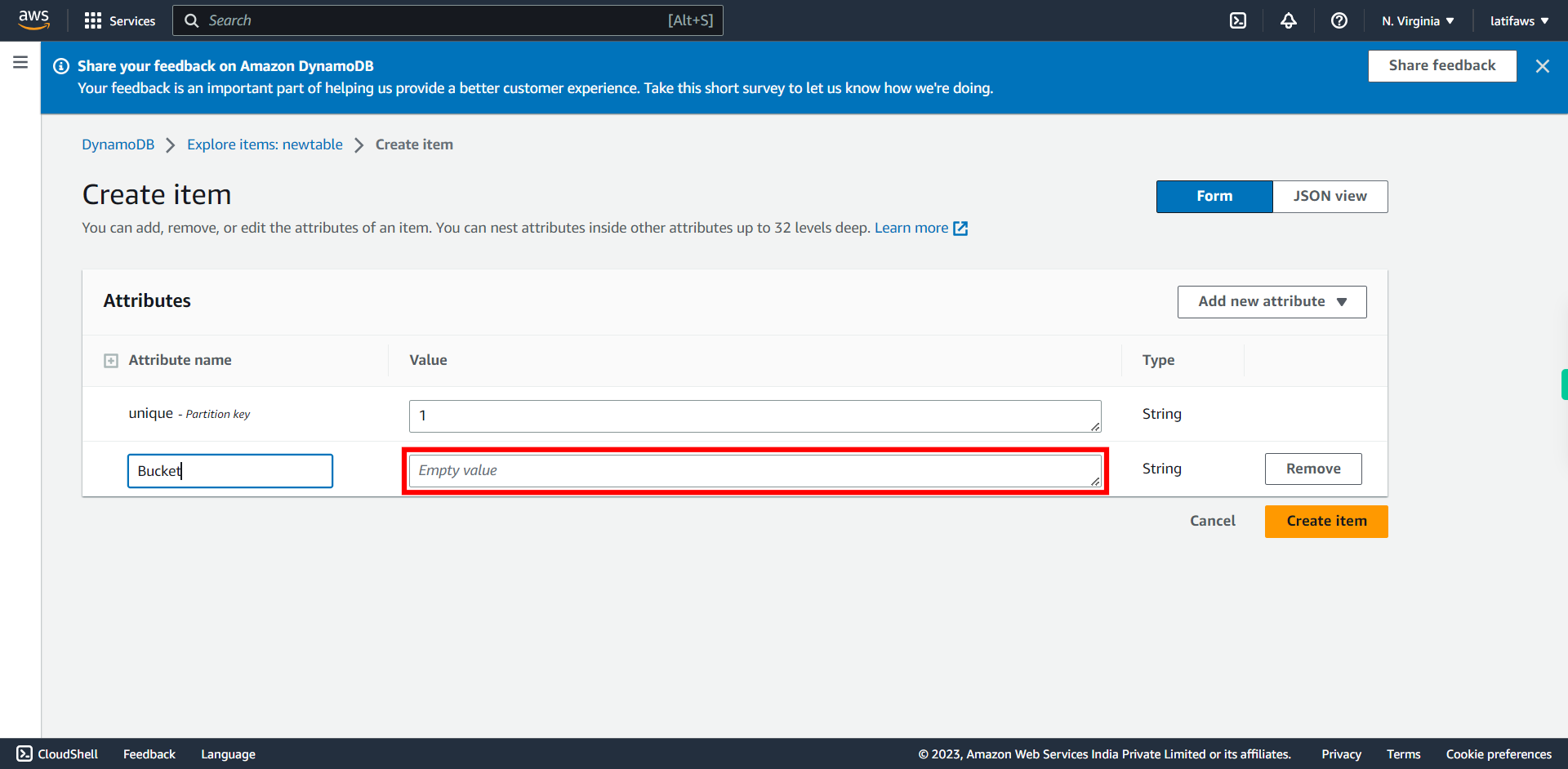Screen dimensions: 1568x769
Task: Click the unique partition key value field
Action: pyautogui.click(x=755, y=416)
